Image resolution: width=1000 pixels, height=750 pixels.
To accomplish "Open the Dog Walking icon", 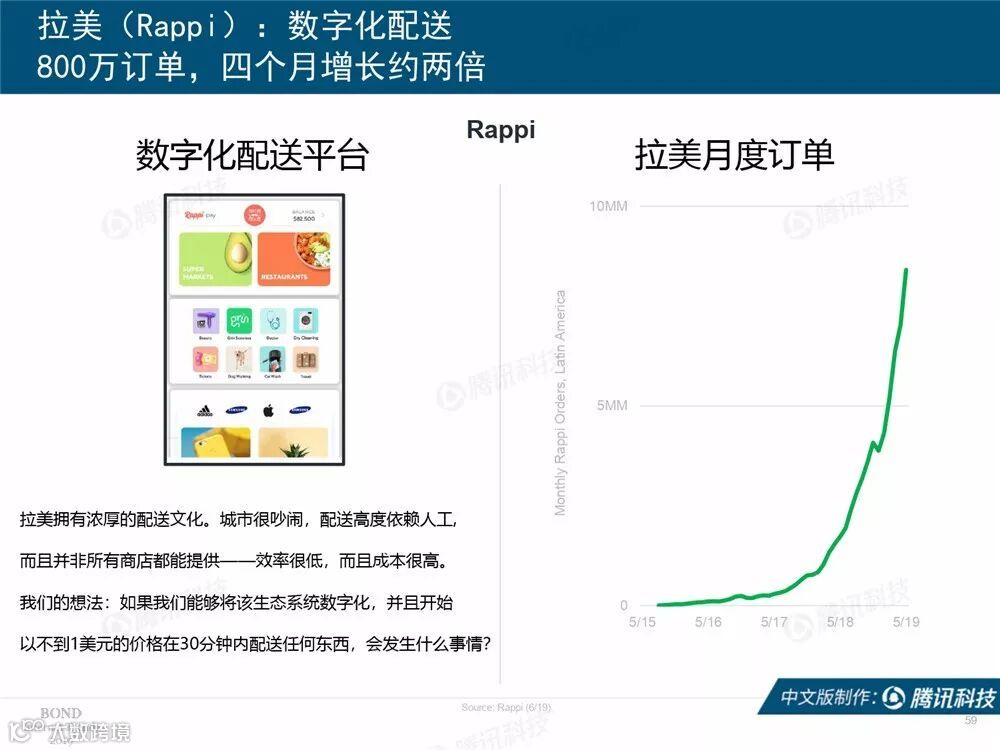I will click(239, 360).
